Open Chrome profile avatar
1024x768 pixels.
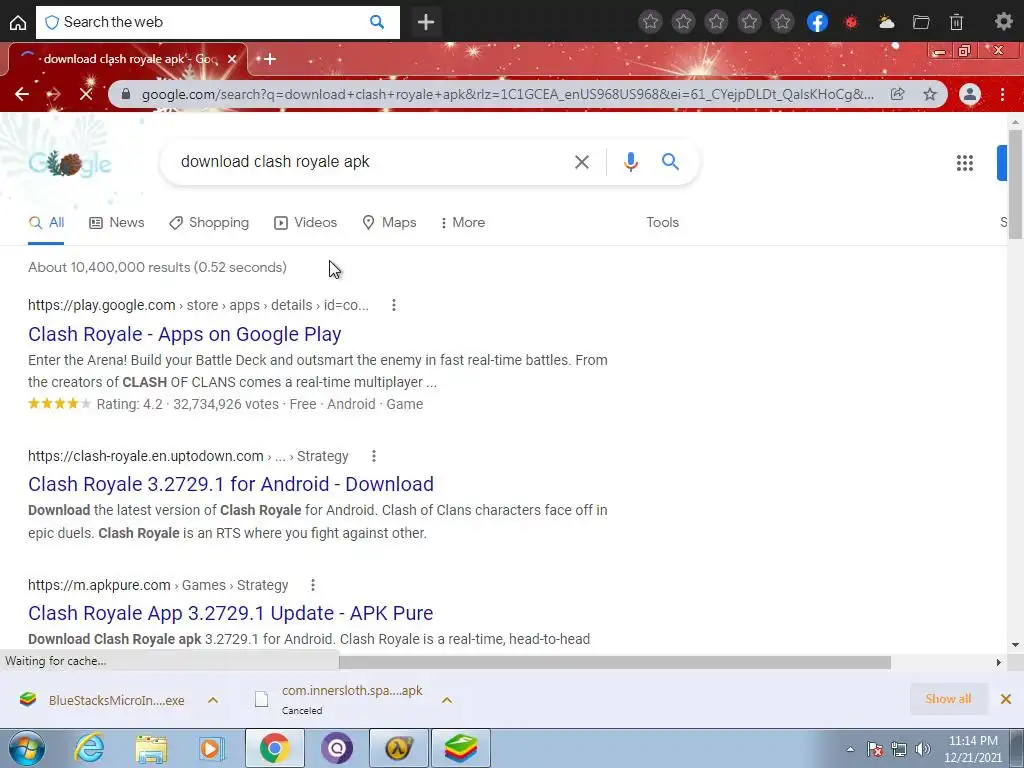coord(970,94)
